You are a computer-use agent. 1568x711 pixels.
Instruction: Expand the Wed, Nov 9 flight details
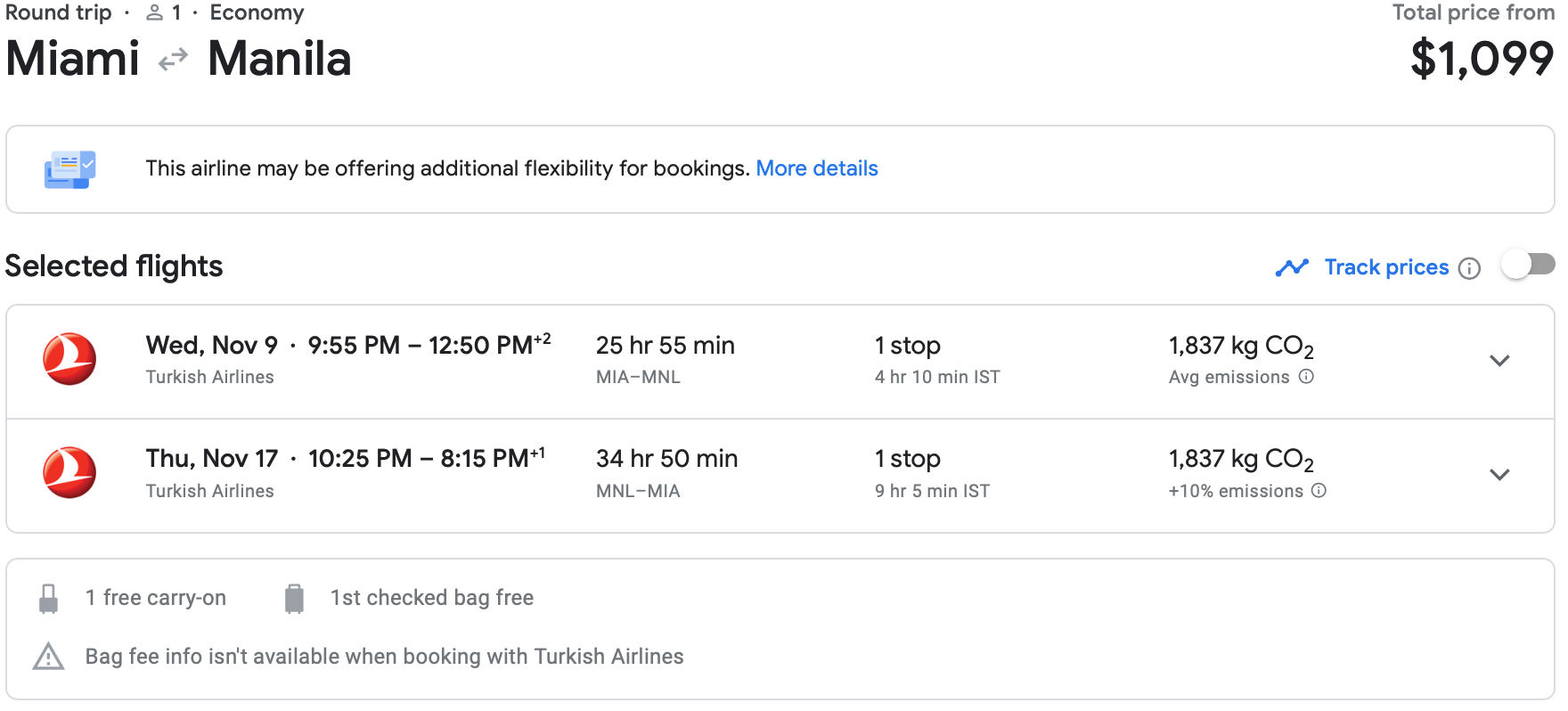tap(1499, 361)
